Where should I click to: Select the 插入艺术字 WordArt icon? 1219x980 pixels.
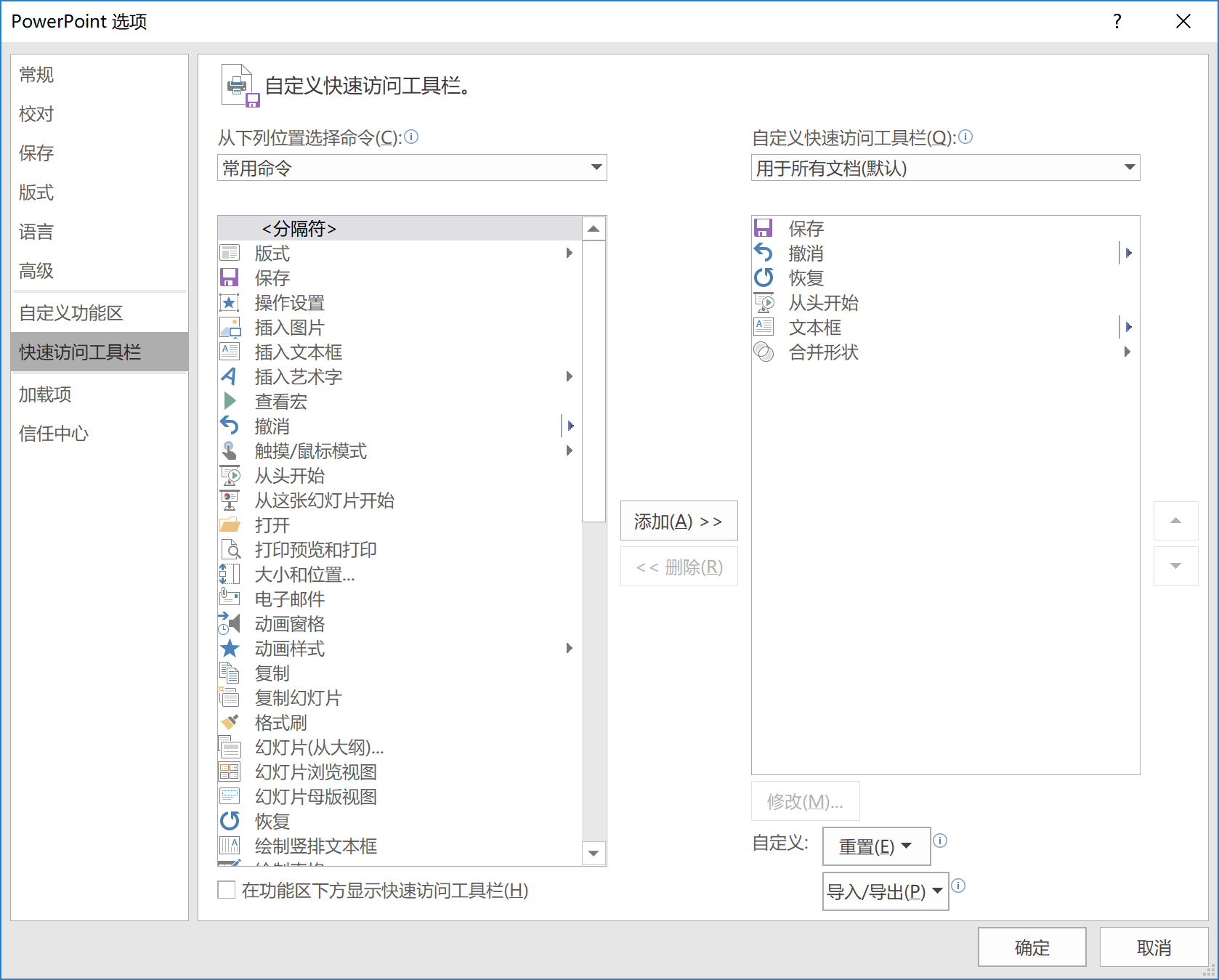coord(230,376)
